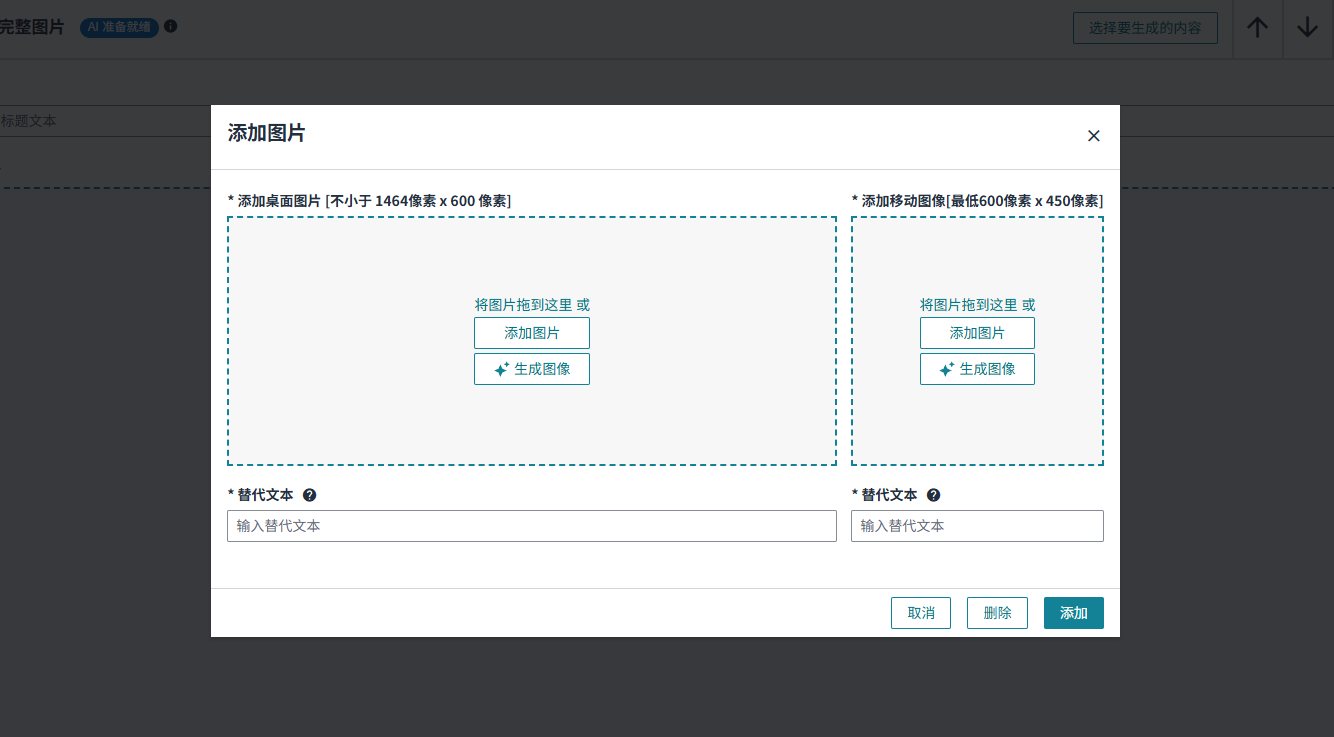Viewport: 1334px width, 737px height.
Task: Click the 添加移动图像 size requirement label
Action: [977, 201]
